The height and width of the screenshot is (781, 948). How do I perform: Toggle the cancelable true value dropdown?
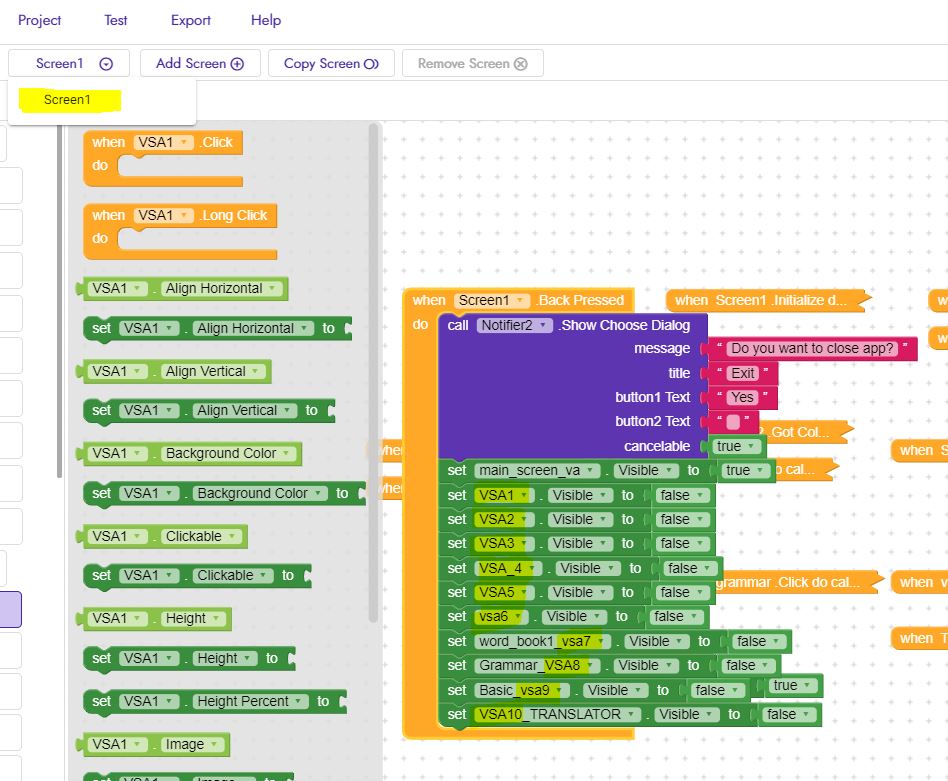coord(756,446)
